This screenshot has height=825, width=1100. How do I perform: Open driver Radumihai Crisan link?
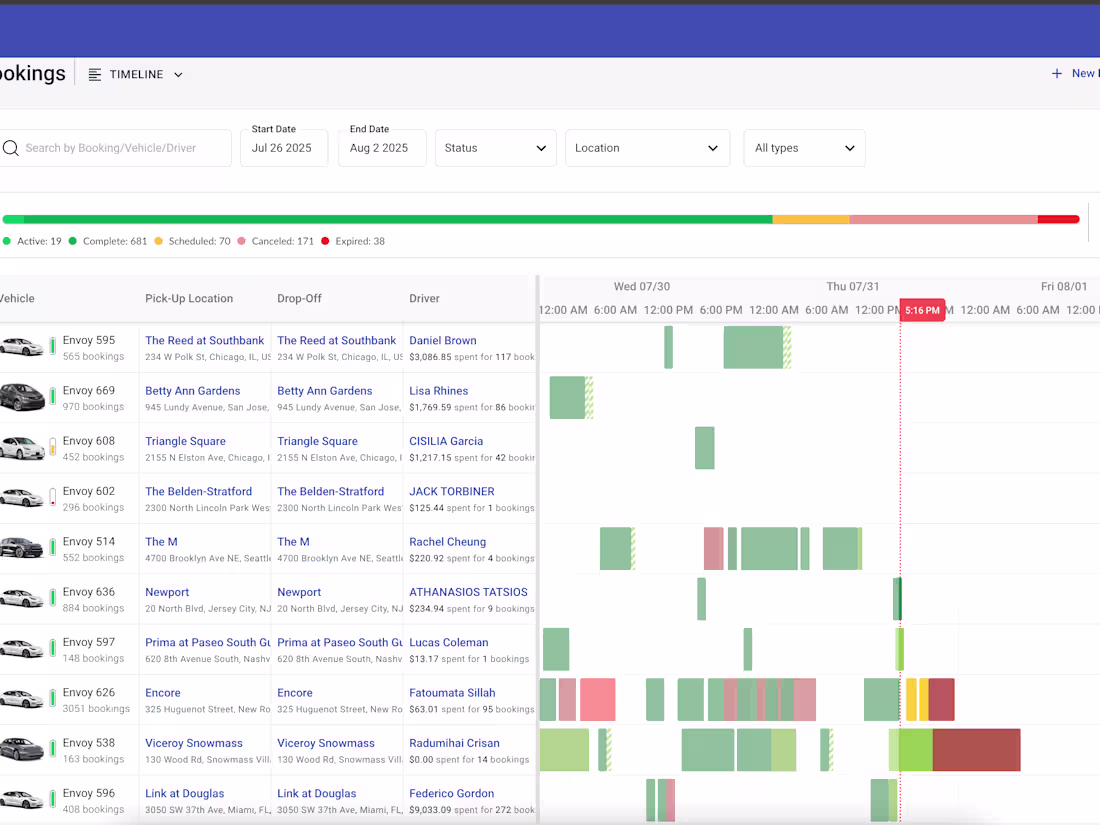(x=455, y=743)
